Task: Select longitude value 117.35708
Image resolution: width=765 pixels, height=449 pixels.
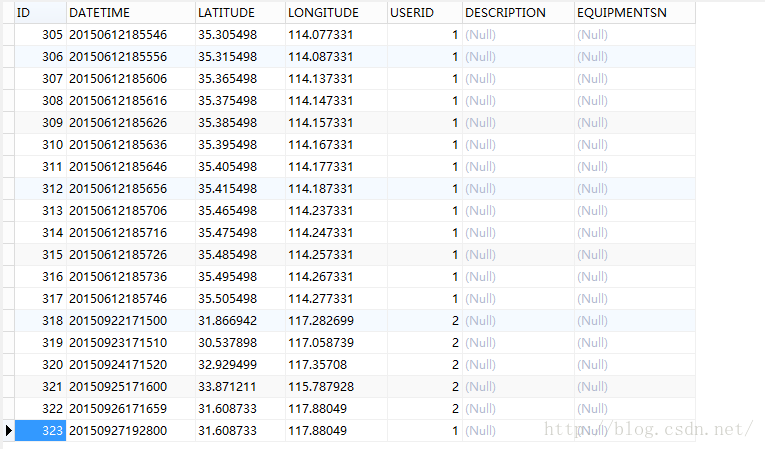Action: [x=336, y=364]
